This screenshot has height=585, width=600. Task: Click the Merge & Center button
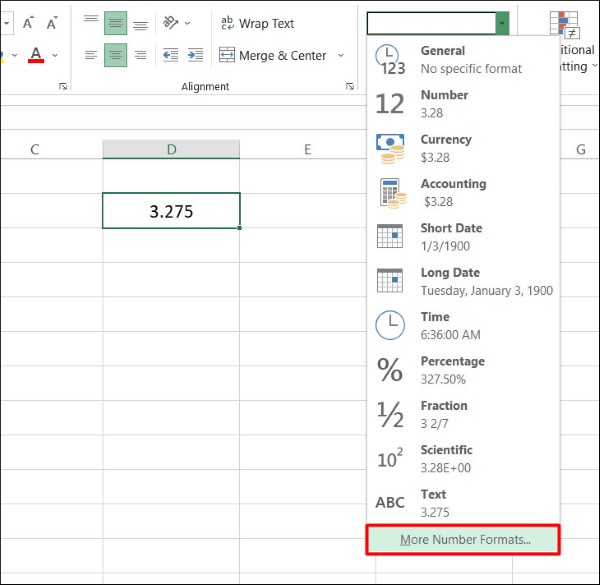(x=273, y=56)
